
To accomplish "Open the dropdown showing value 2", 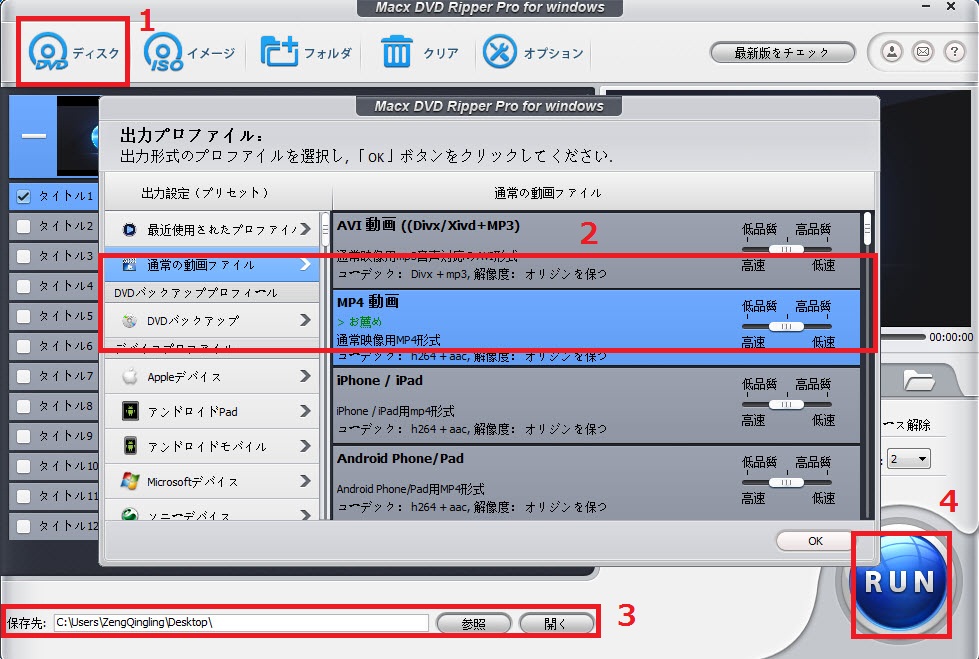I will pyautogui.click(x=909, y=459).
